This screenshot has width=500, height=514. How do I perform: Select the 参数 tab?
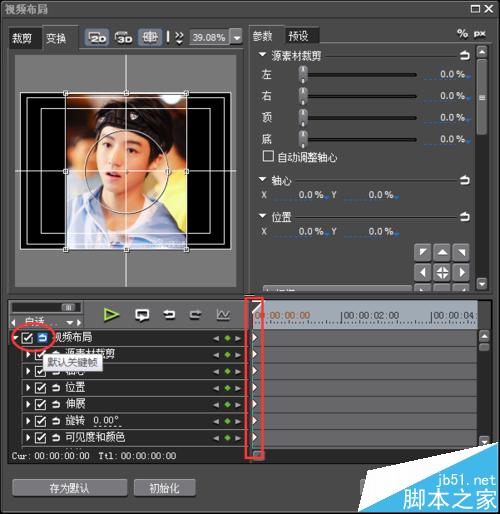point(266,35)
